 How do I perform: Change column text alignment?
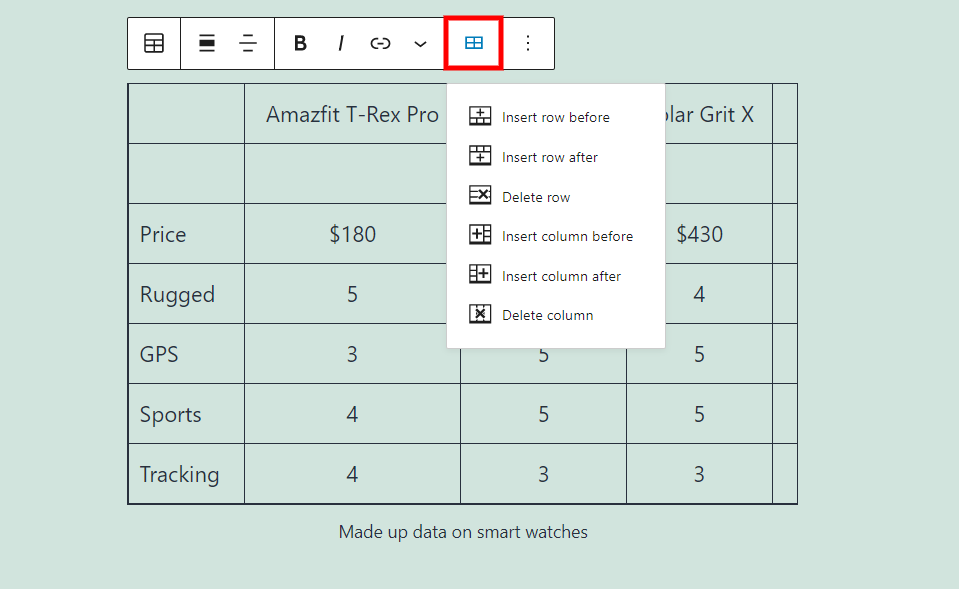248,44
